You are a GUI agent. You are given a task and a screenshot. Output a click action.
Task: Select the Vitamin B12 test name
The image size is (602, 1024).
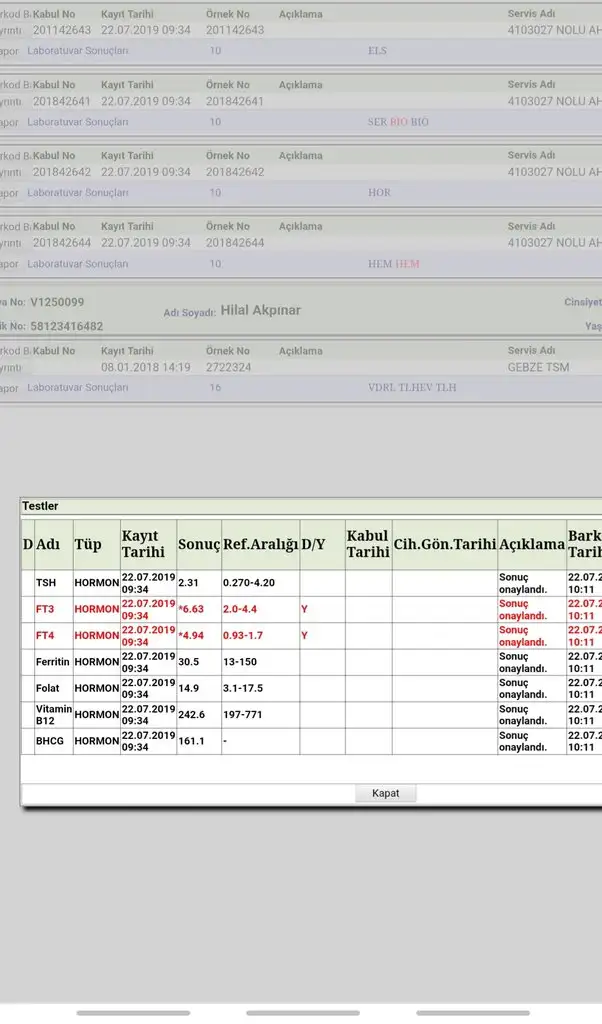(53, 714)
